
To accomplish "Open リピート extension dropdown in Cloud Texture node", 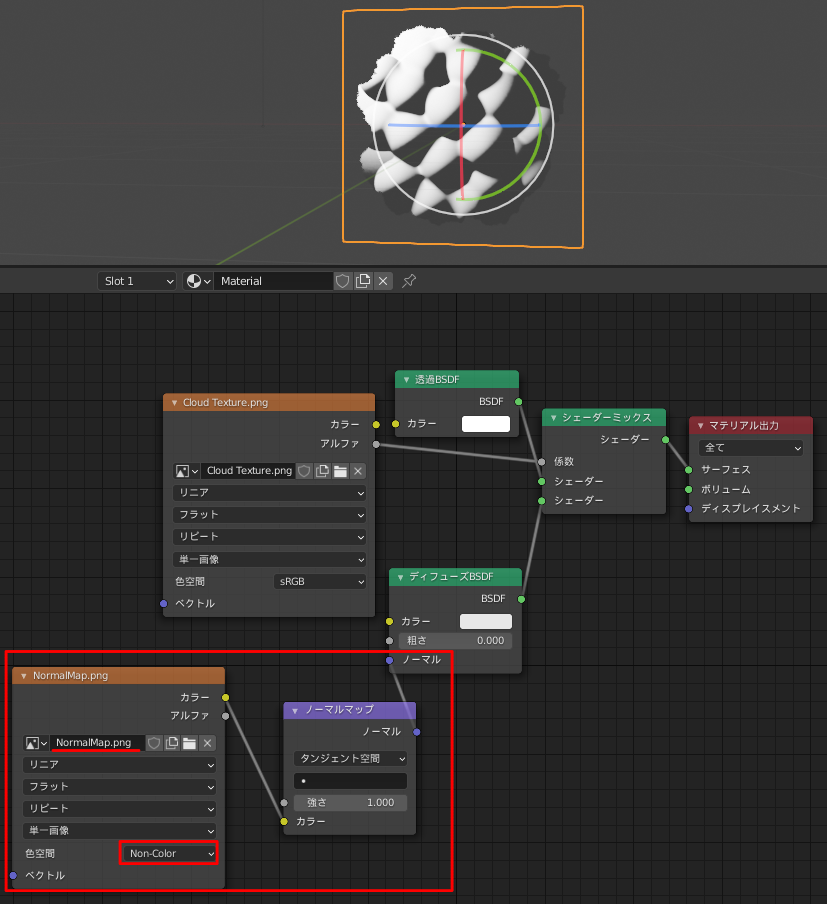I will [269, 537].
